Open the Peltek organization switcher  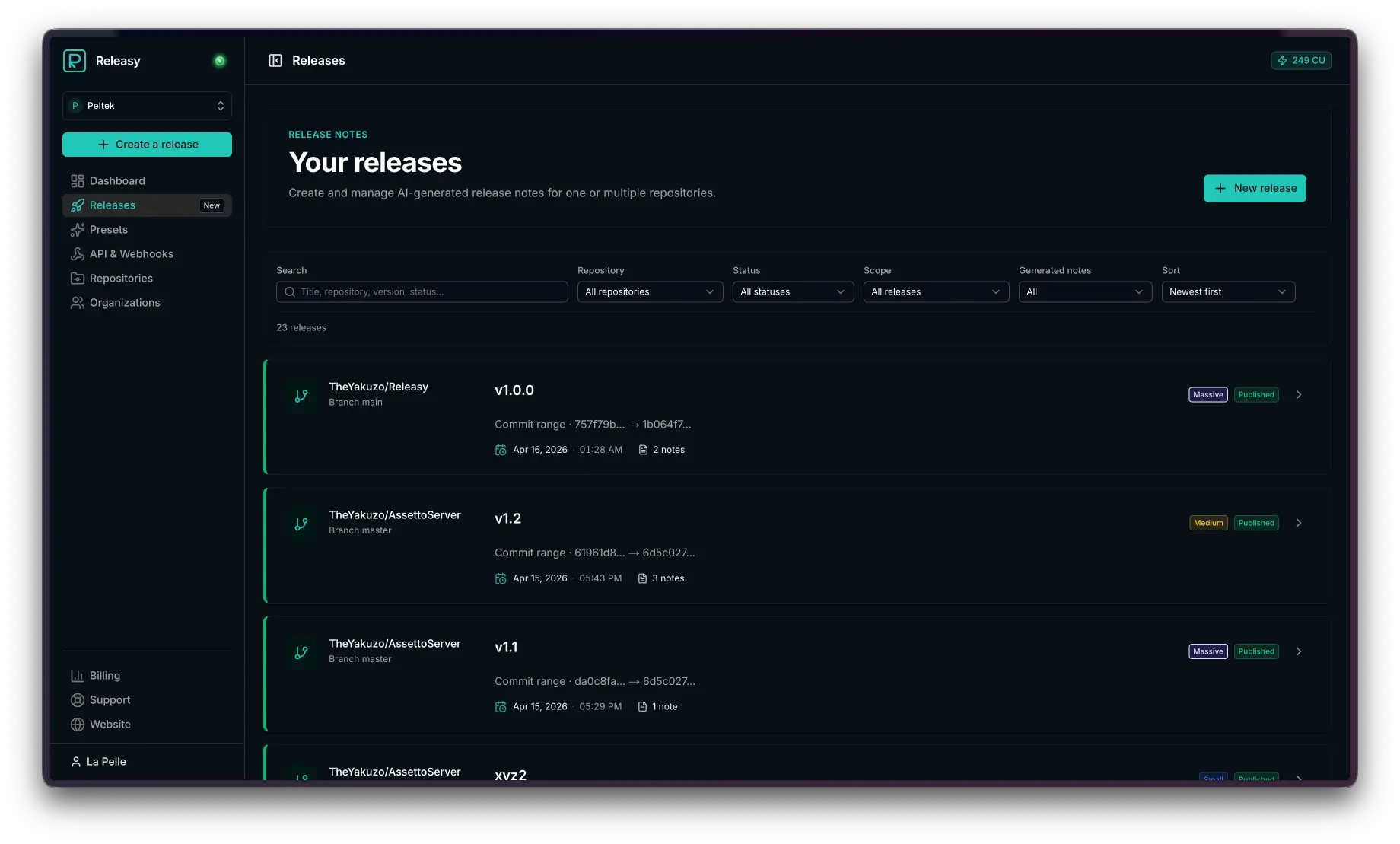147,106
